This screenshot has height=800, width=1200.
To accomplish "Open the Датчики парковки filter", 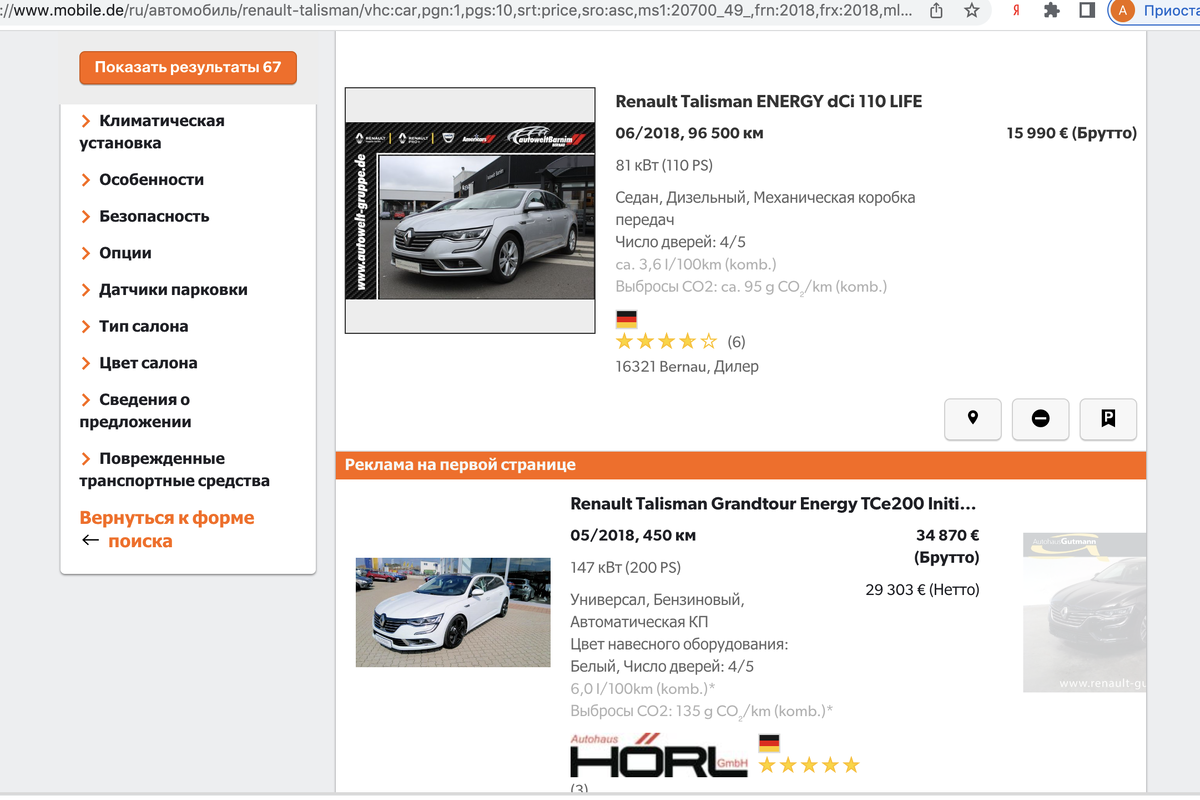I will tap(168, 289).
